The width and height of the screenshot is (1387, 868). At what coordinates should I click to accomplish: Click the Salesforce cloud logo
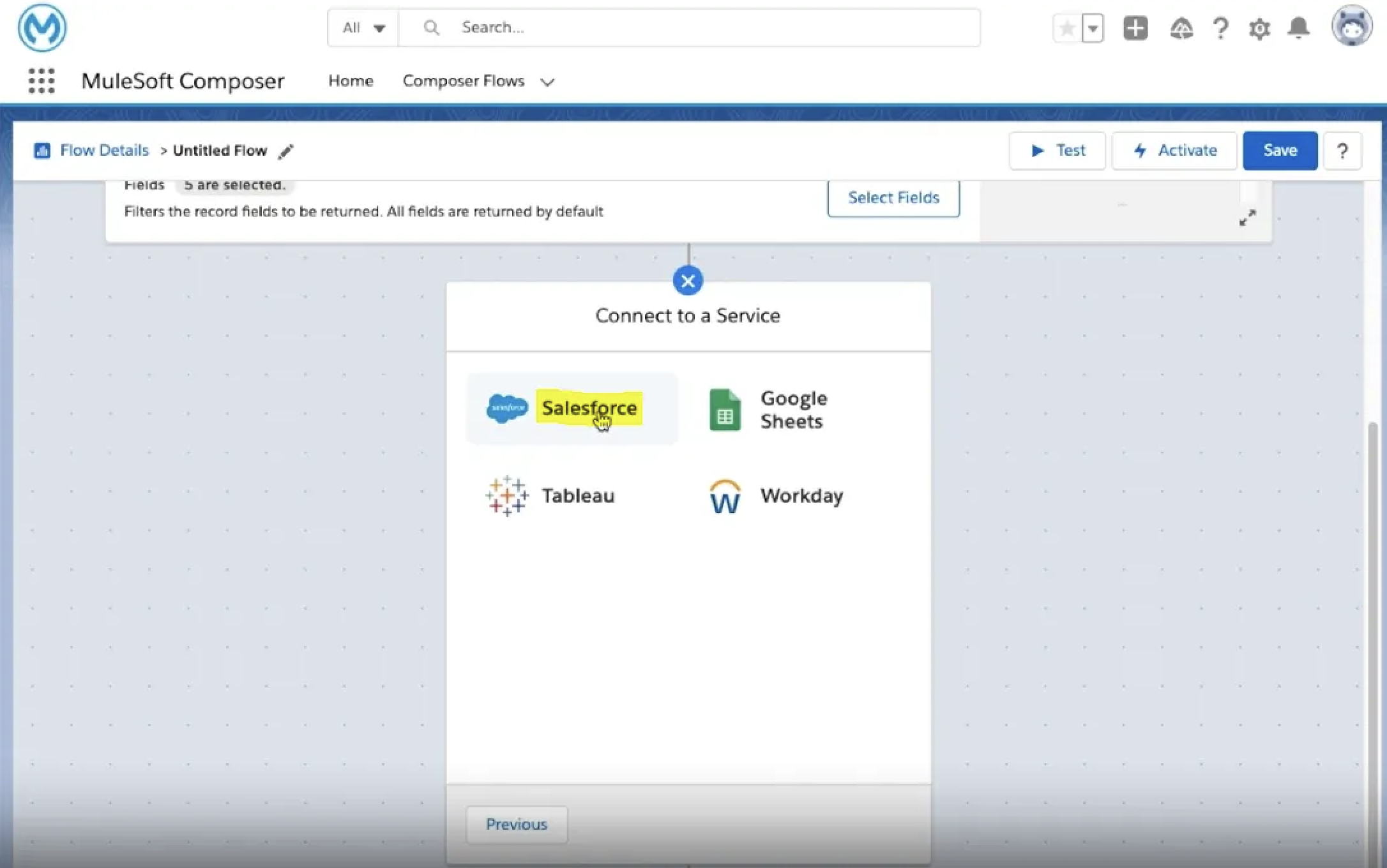tap(507, 408)
